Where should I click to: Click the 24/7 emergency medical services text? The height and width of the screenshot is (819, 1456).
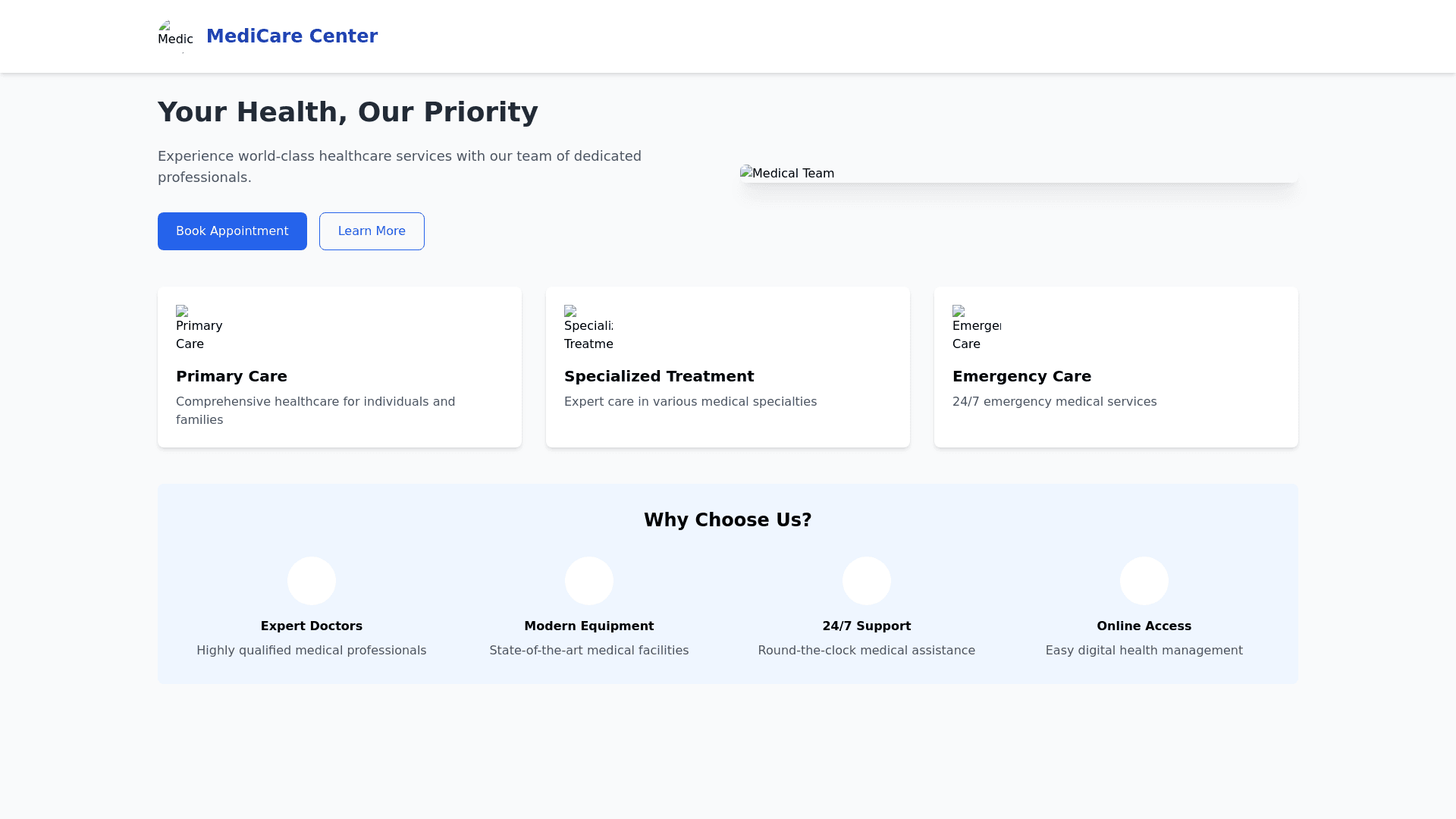point(1054,402)
